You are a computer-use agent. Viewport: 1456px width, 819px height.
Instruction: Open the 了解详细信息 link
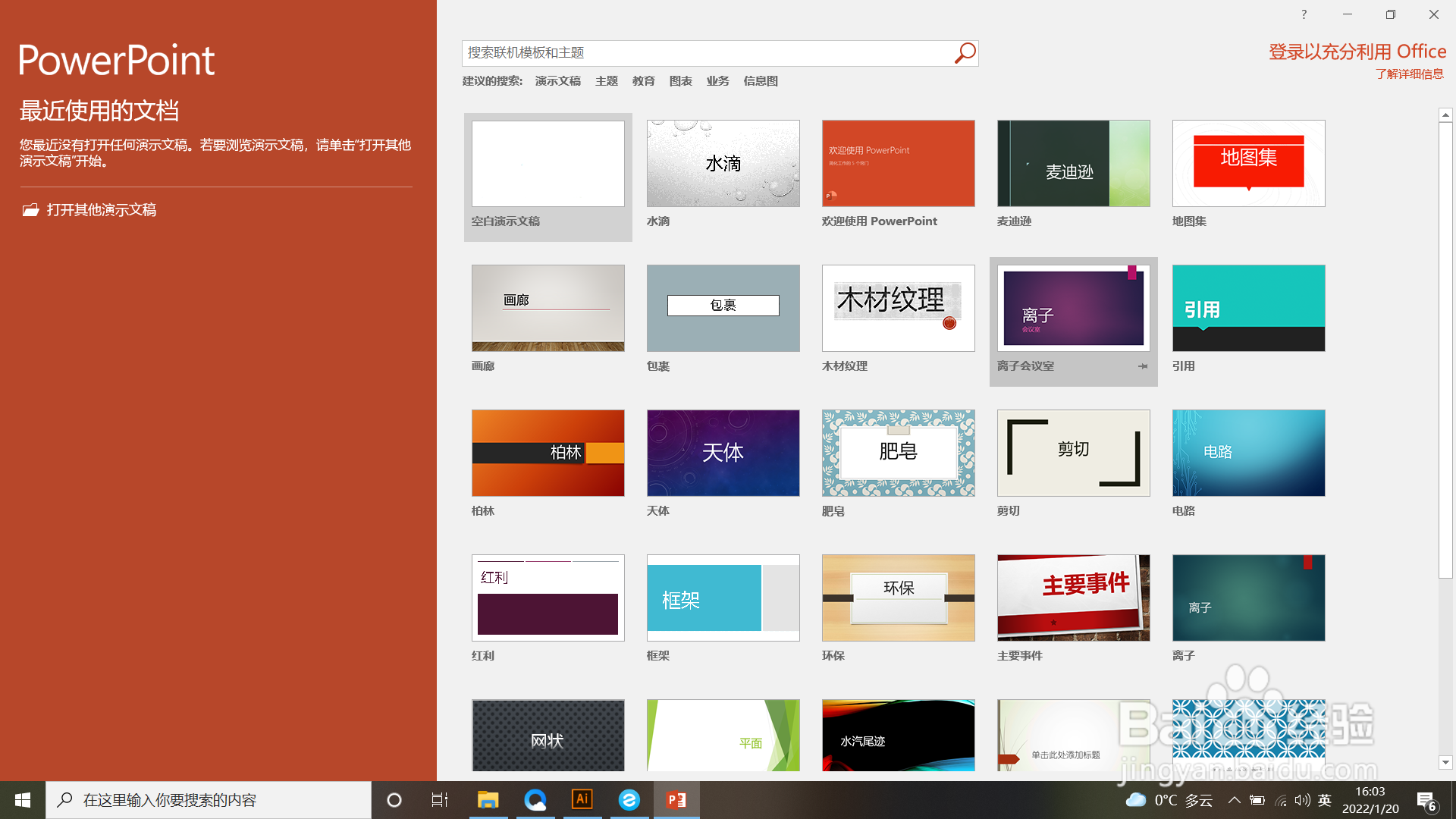(x=1410, y=74)
